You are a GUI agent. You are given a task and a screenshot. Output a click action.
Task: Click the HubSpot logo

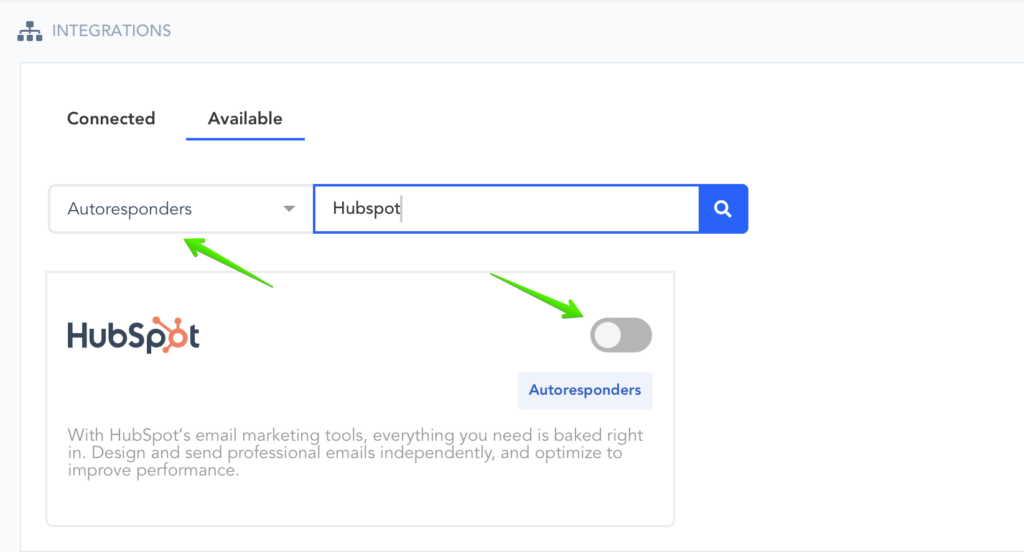(133, 337)
